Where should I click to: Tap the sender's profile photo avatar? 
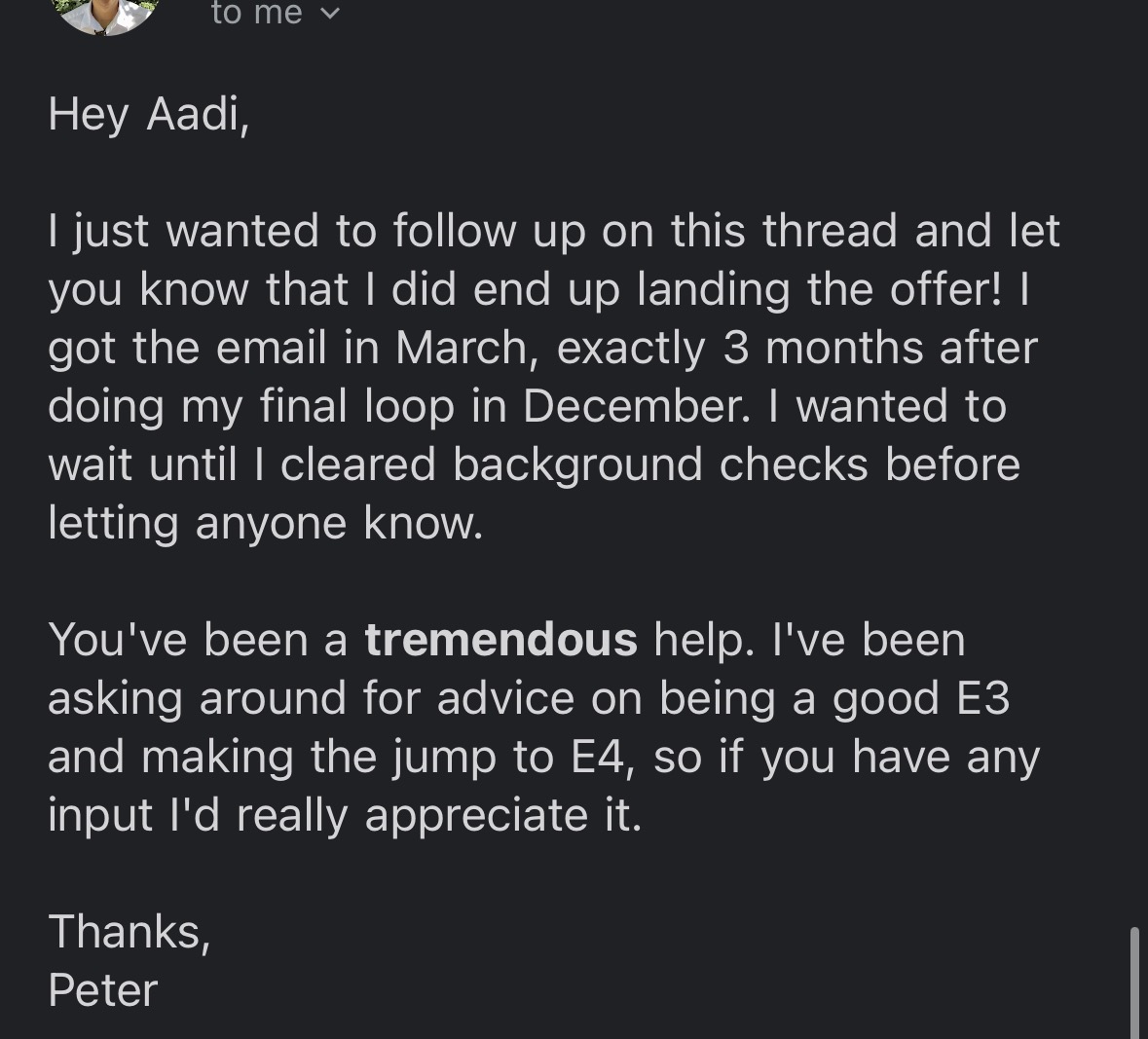point(105,12)
